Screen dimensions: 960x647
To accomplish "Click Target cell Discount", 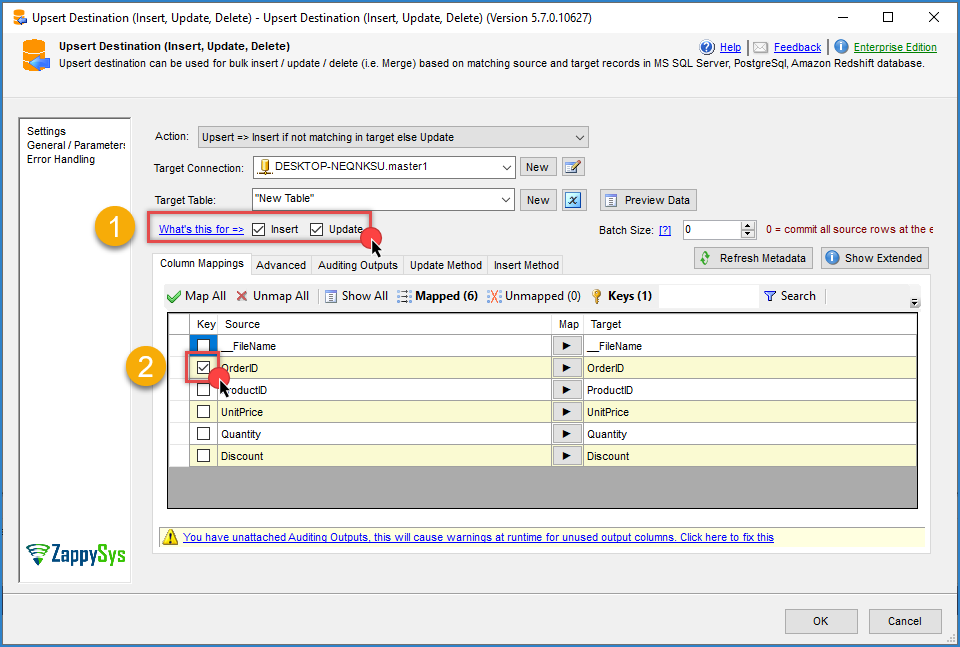I will 751,456.
